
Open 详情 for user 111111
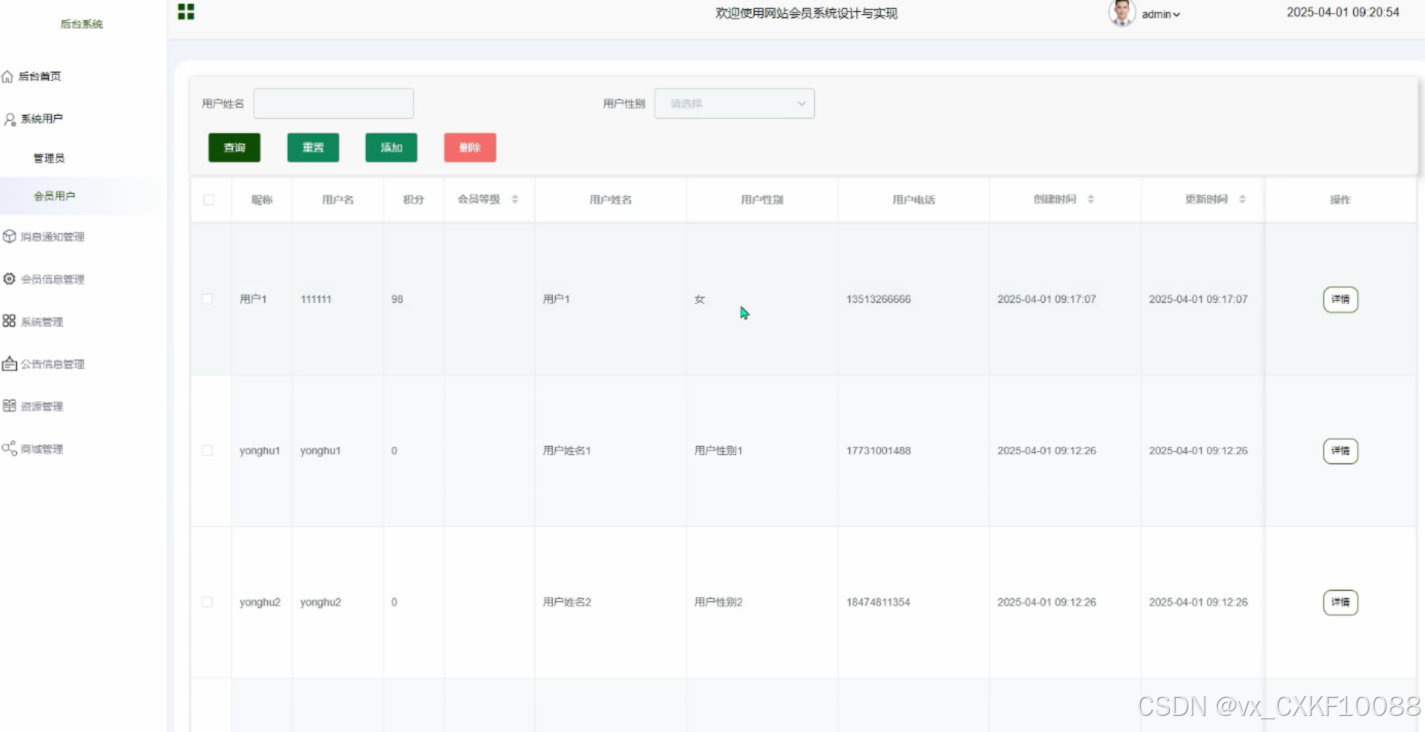(1340, 299)
